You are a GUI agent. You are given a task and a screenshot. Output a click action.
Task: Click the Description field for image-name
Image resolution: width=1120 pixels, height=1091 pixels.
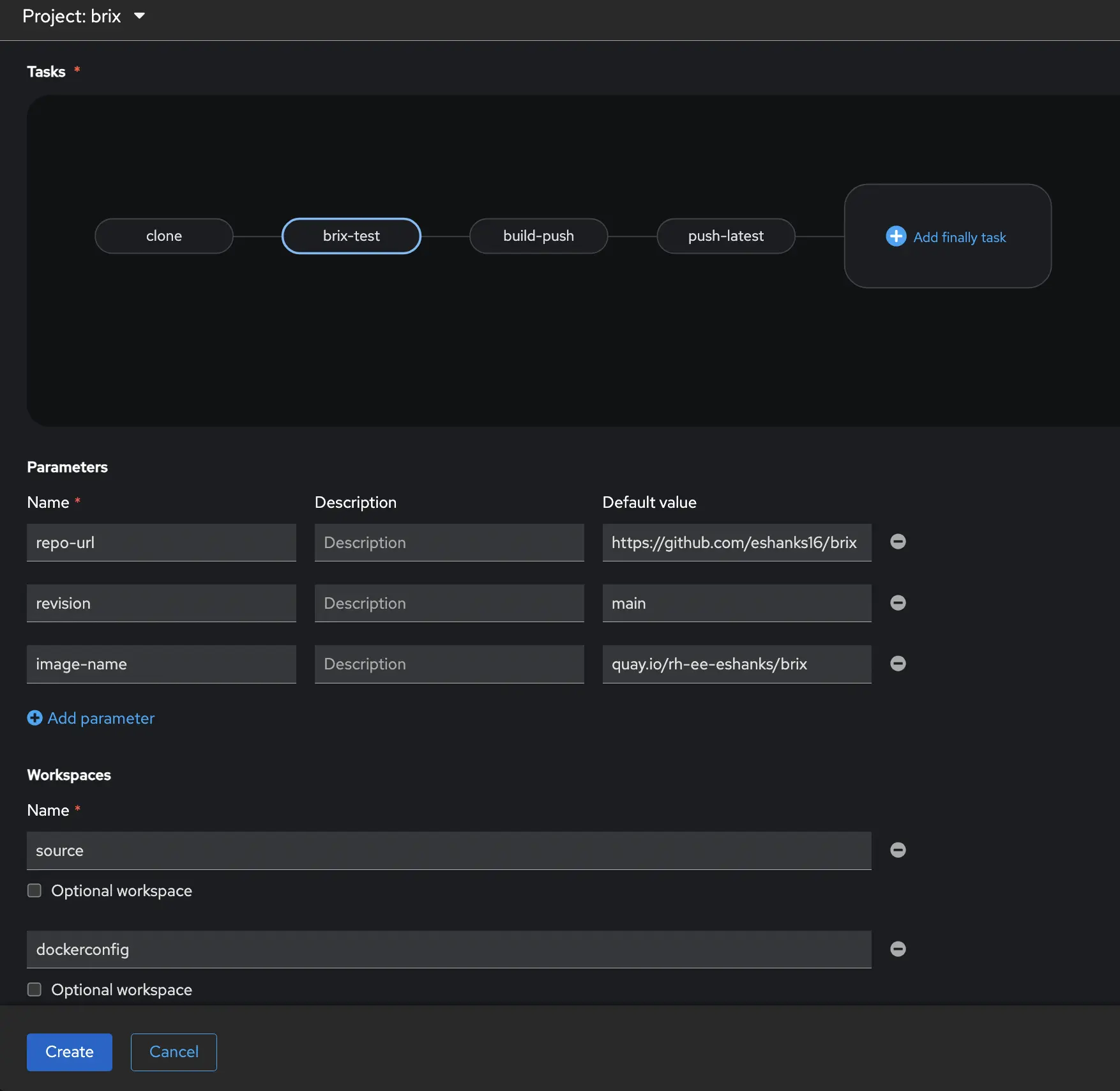tap(450, 664)
